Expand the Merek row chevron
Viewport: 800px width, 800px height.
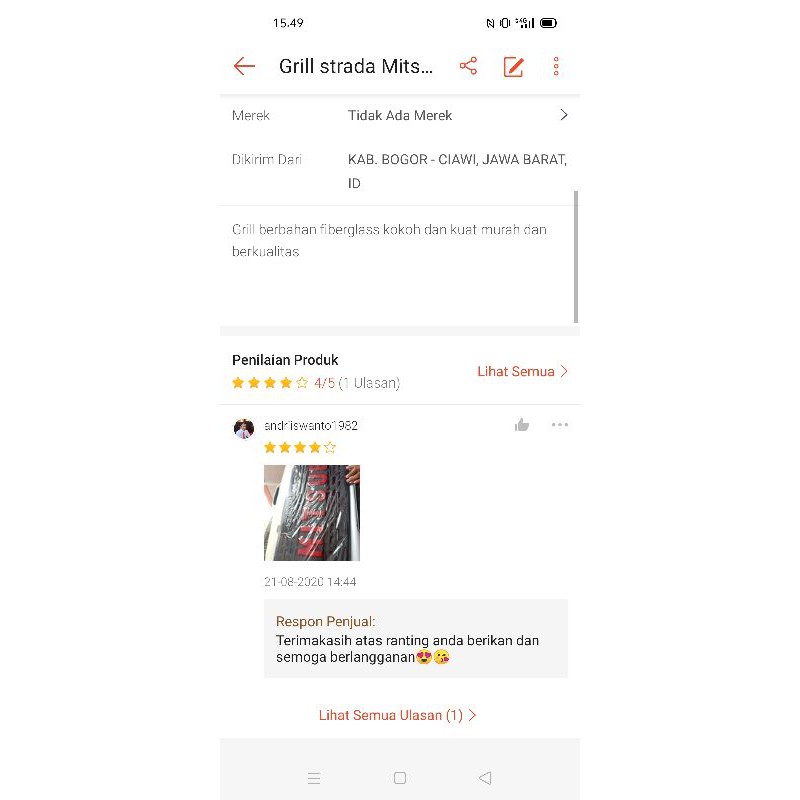point(564,115)
